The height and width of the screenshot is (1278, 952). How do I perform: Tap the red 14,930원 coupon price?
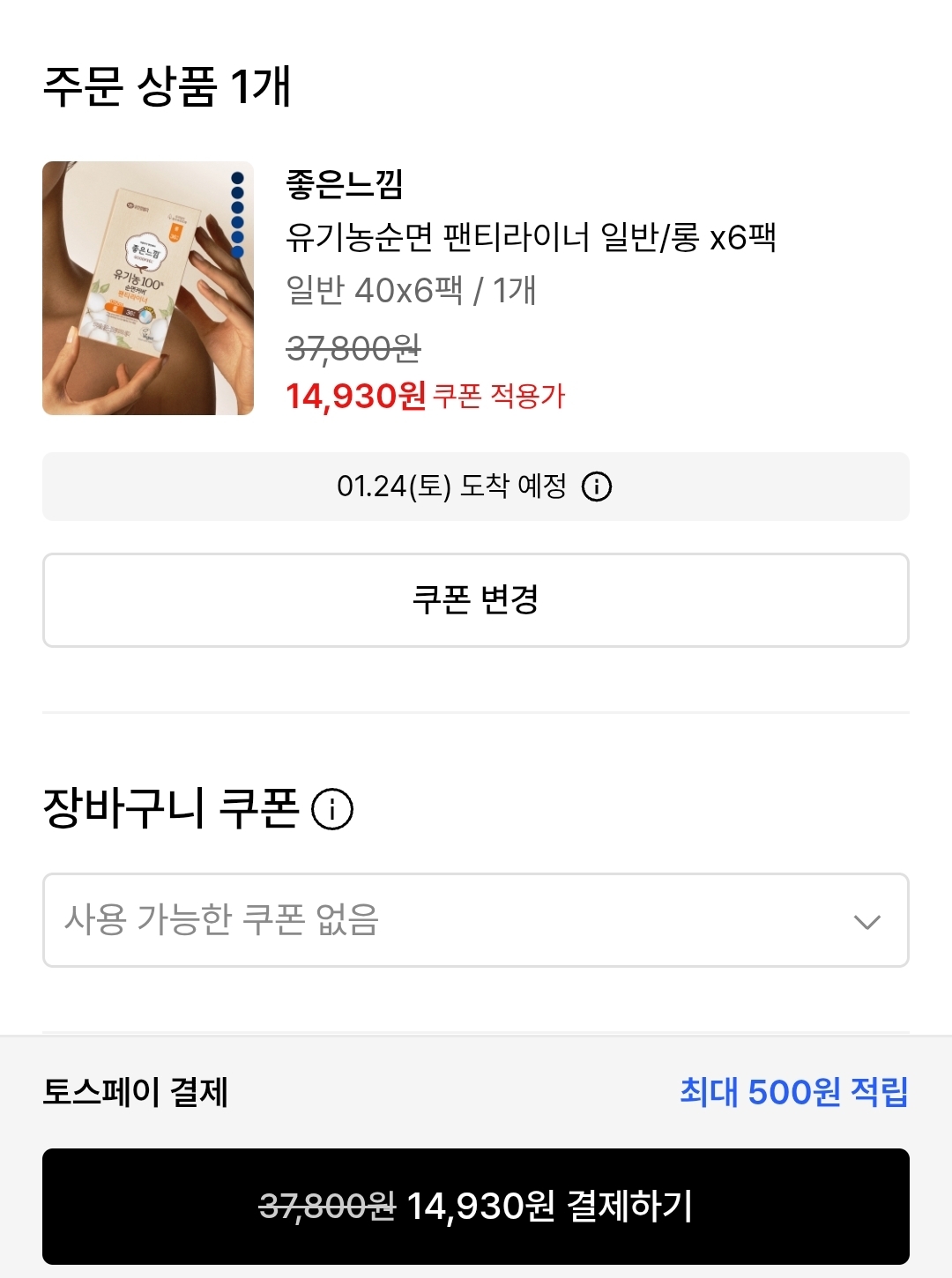point(355,396)
